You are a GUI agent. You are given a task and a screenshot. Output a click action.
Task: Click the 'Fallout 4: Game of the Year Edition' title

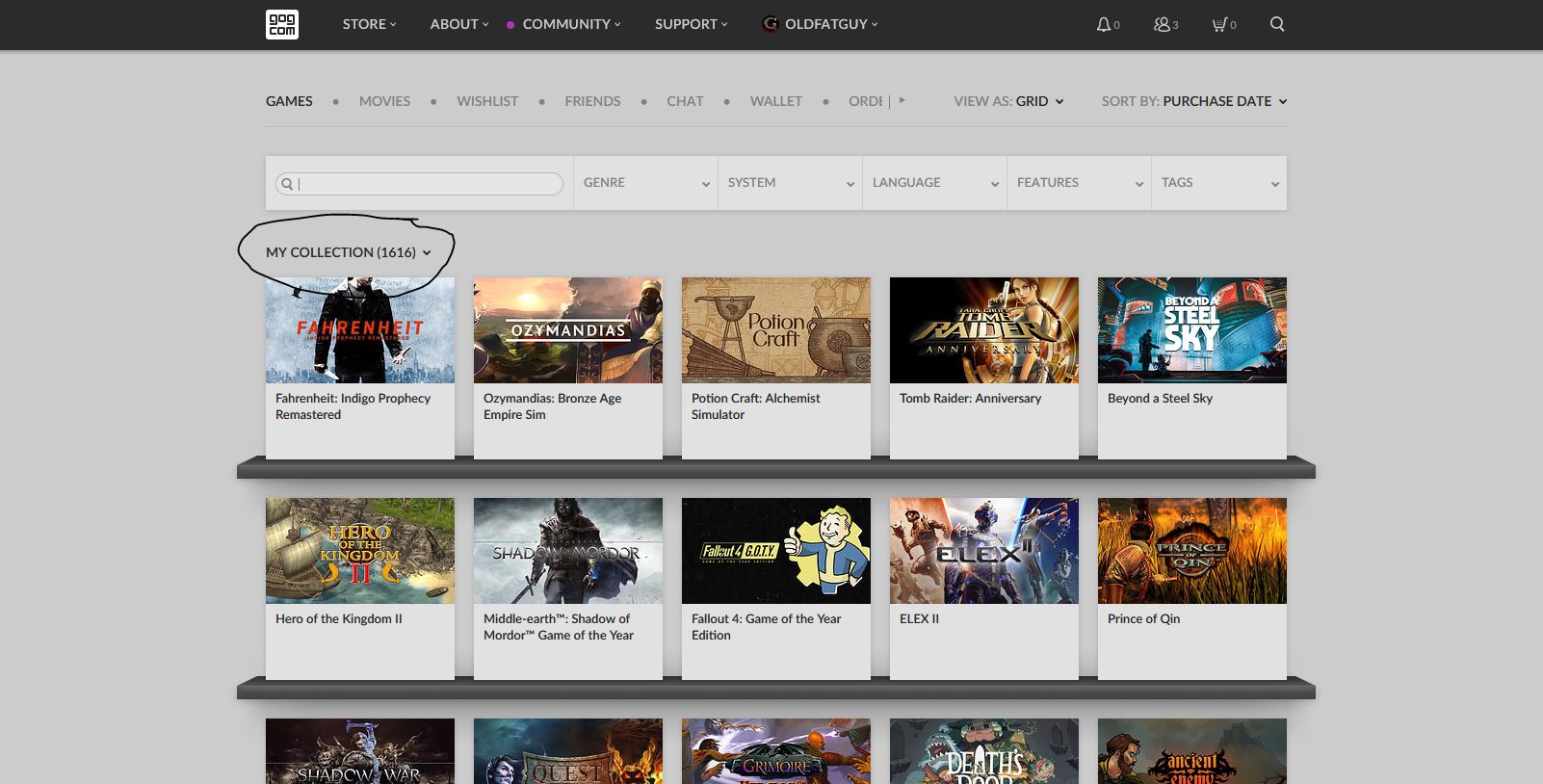tap(767, 627)
